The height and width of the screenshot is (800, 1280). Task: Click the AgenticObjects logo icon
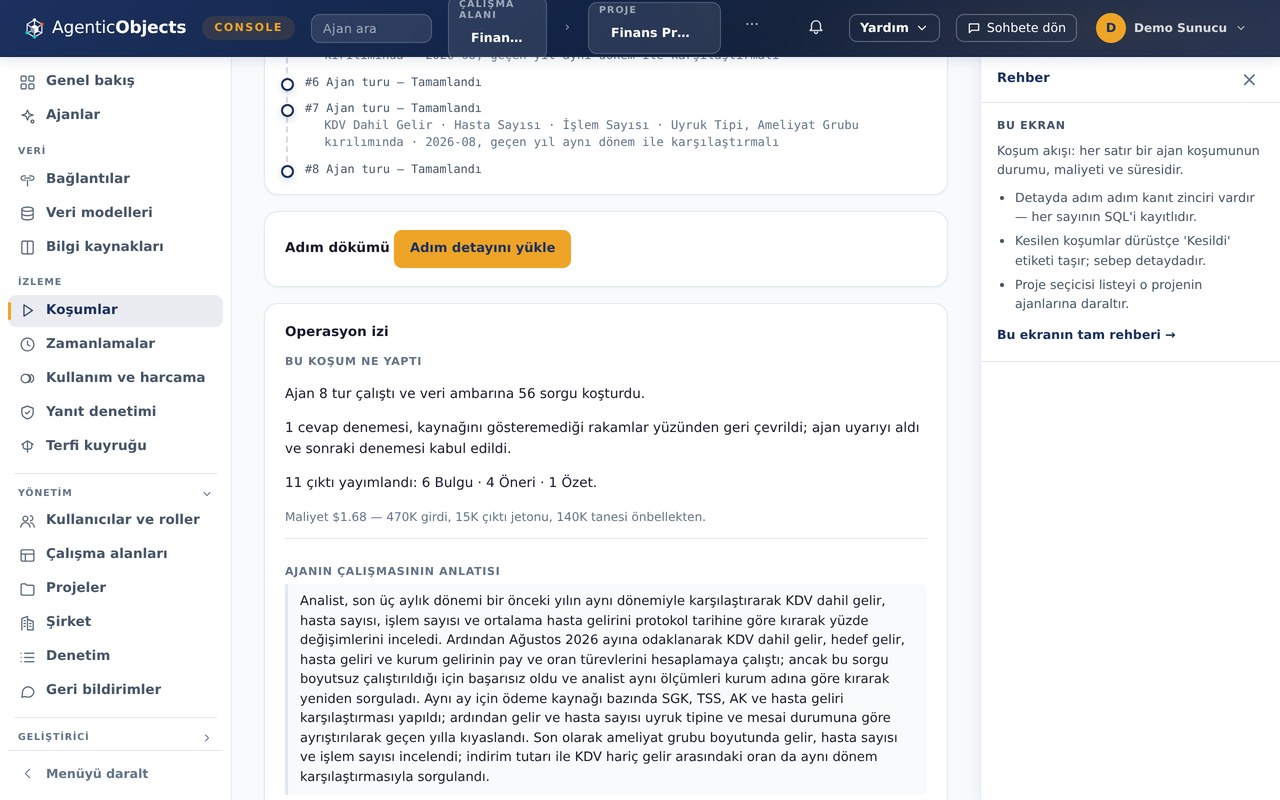point(35,28)
